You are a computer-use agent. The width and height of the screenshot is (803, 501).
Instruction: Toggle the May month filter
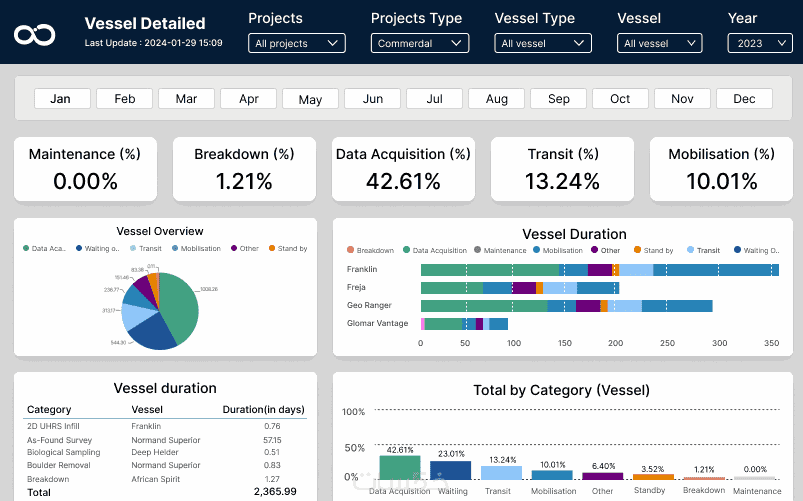(310, 99)
